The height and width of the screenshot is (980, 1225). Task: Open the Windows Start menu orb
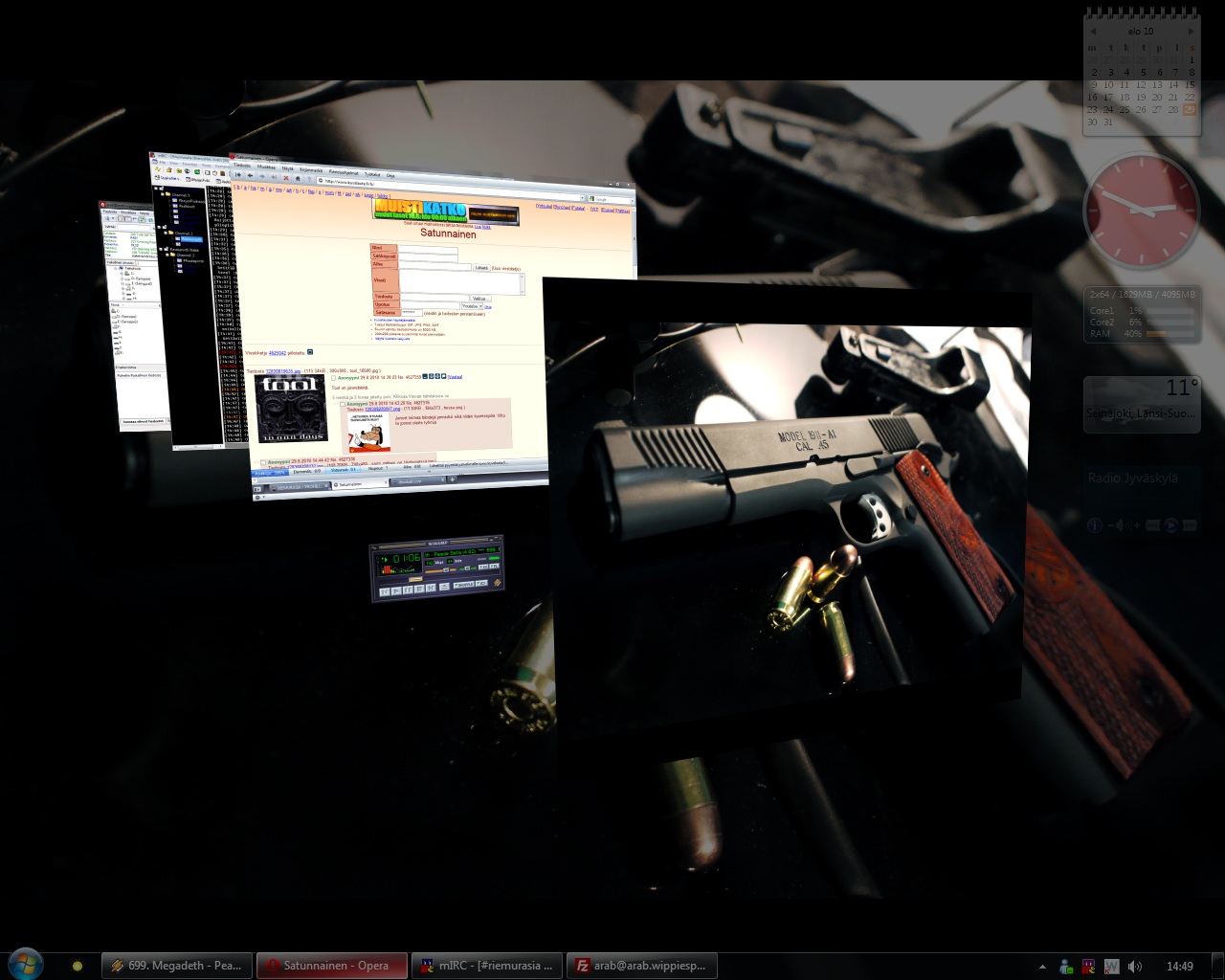25,964
